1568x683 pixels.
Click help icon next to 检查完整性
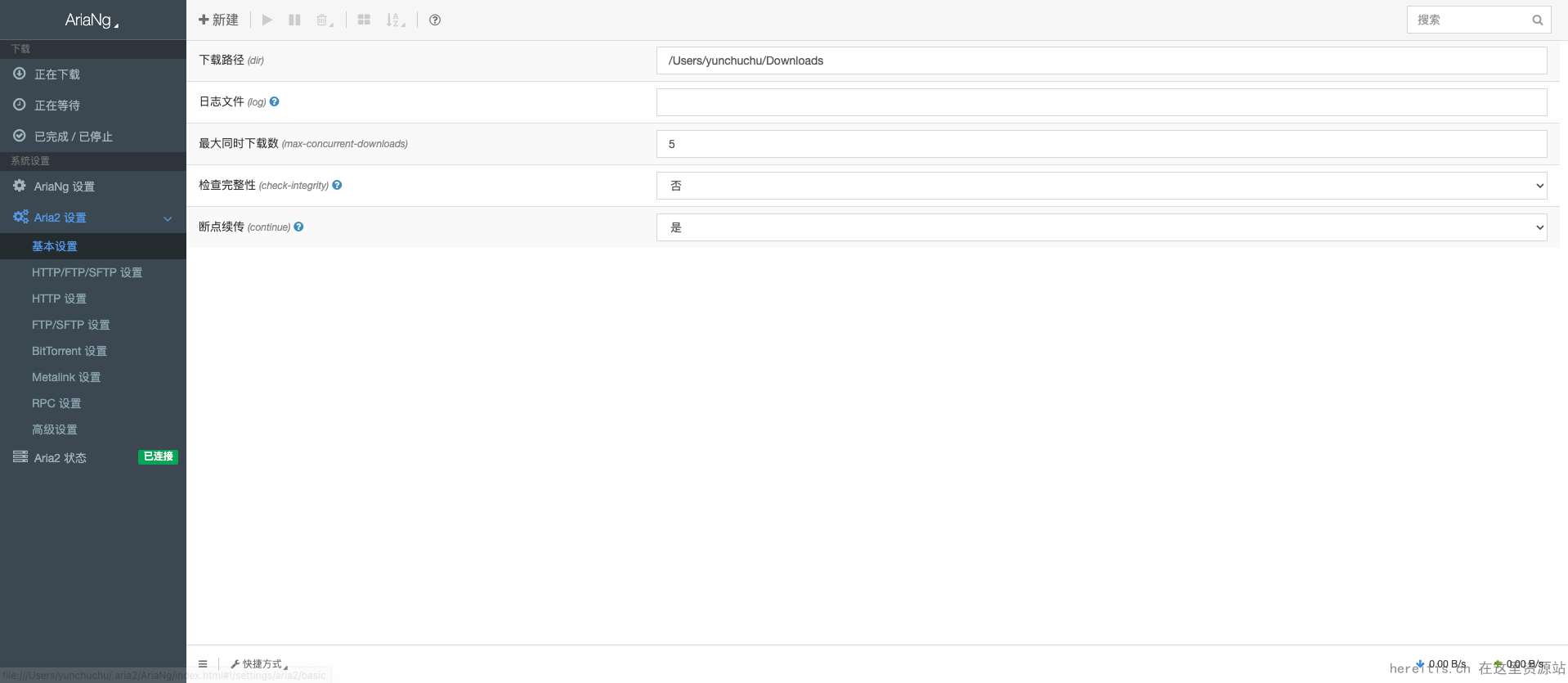(337, 186)
